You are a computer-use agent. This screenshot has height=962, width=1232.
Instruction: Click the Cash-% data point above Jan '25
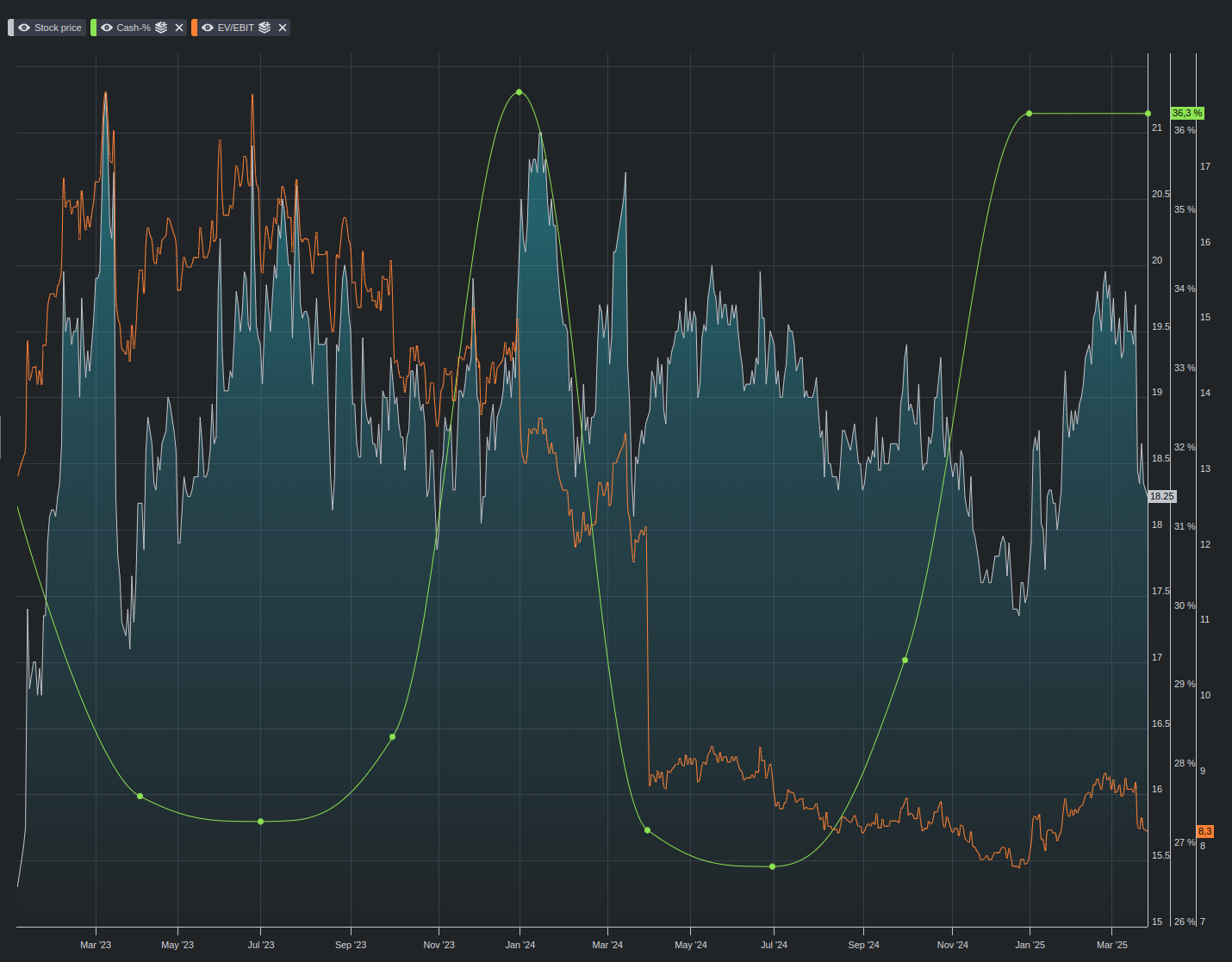pyautogui.click(x=1029, y=114)
